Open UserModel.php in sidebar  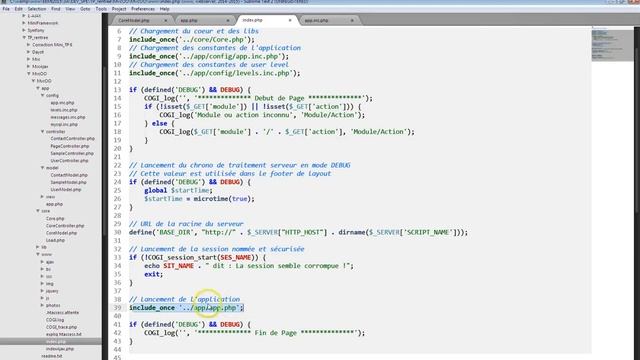click(66, 190)
